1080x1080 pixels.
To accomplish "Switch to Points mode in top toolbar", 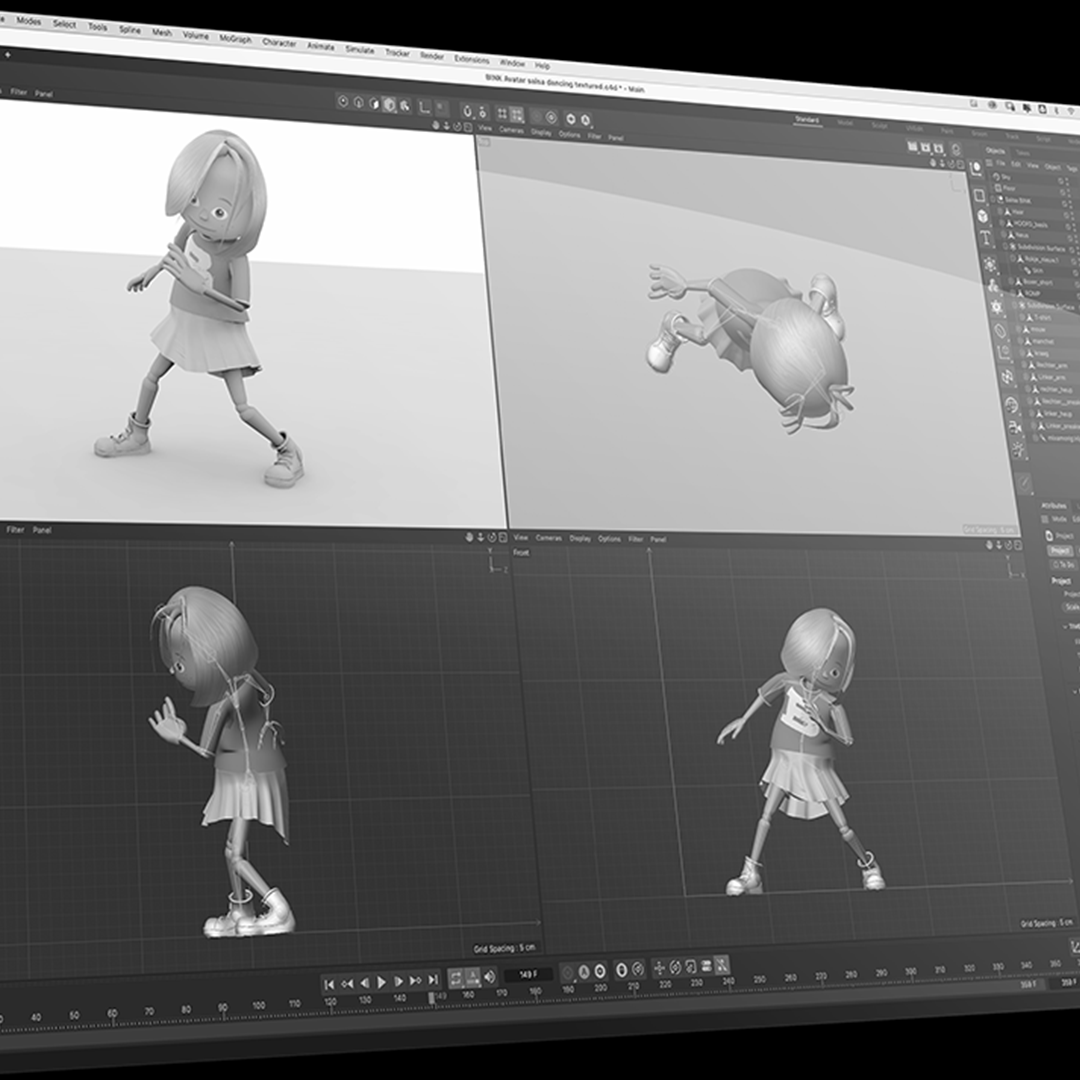I will point(342,102).
